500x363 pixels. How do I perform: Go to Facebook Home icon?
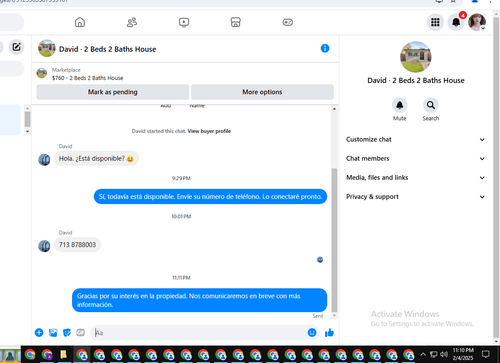[80, 22]
